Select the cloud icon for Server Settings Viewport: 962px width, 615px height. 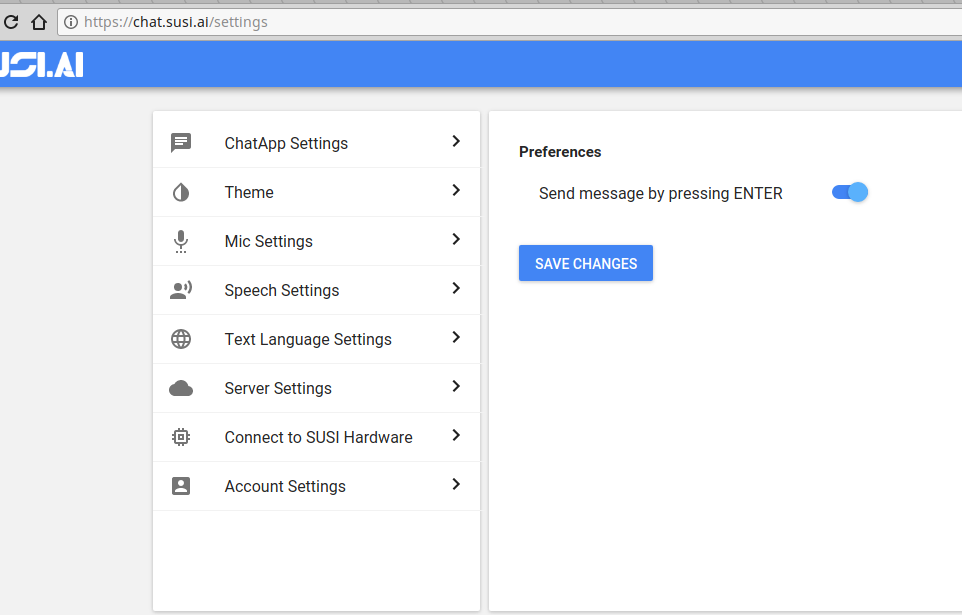click(181, 388)
